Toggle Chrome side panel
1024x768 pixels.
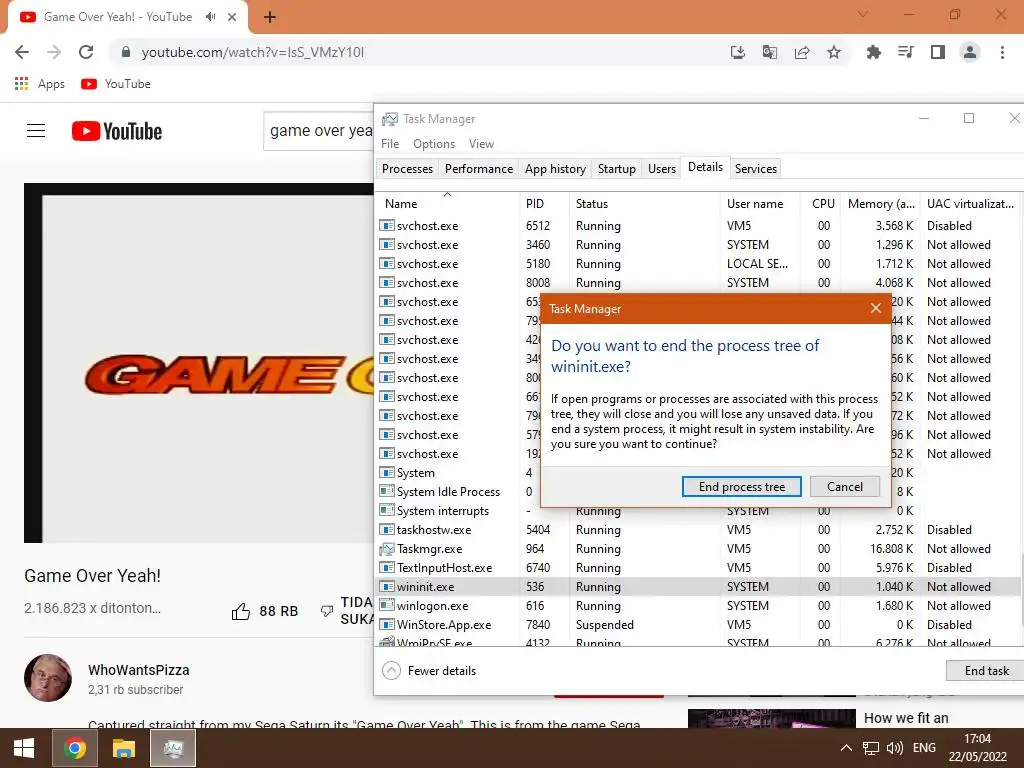point(938,52)
